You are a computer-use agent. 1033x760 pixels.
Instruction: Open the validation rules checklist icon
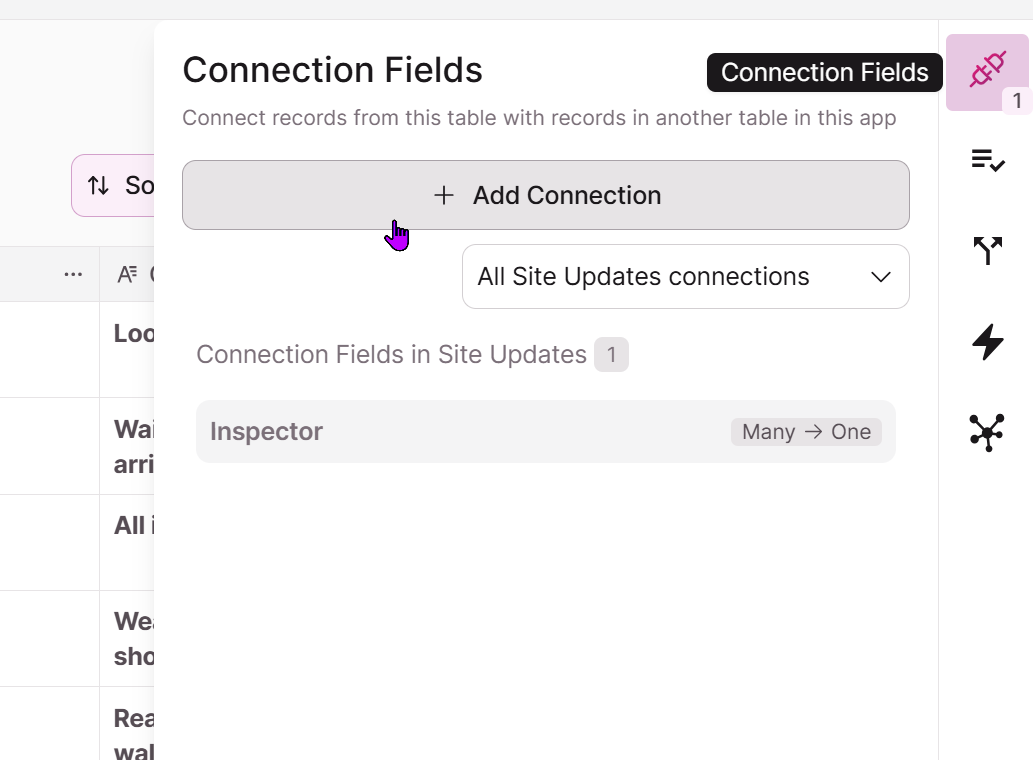(988, 160)
